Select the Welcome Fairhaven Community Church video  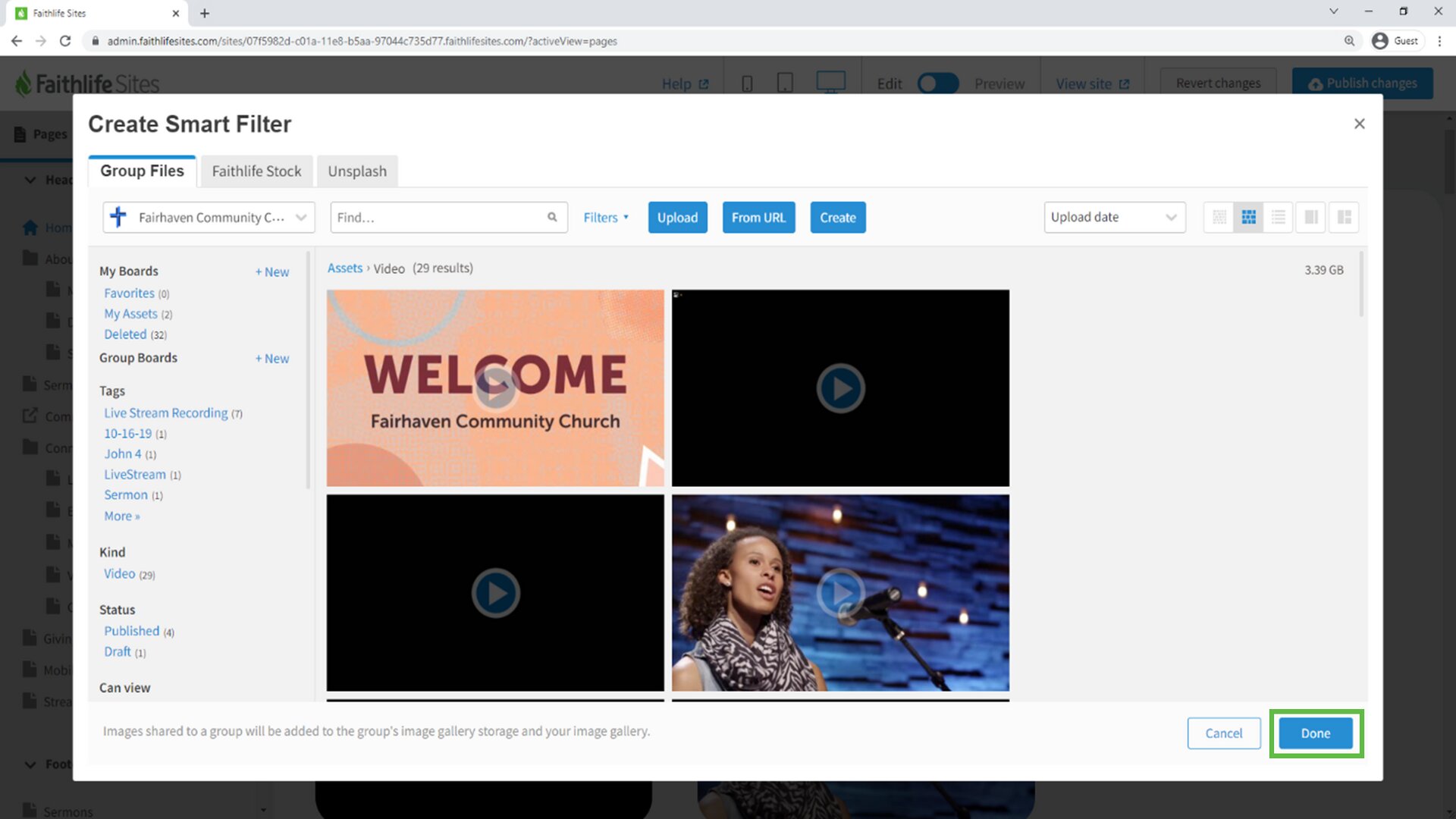pos(495,388)
